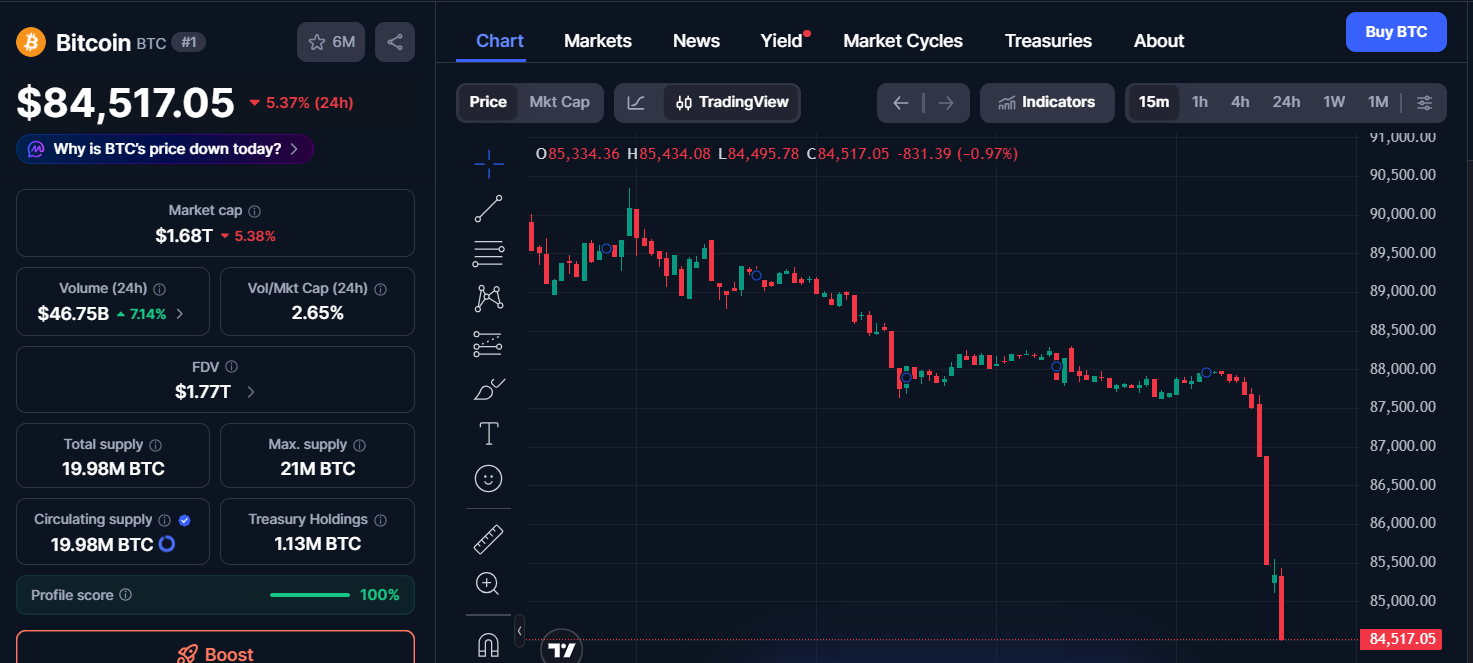The height and width of the screenshot is (663, 1473).
Task: Open chart settings sliders icon
Action: pos(1425,102)
